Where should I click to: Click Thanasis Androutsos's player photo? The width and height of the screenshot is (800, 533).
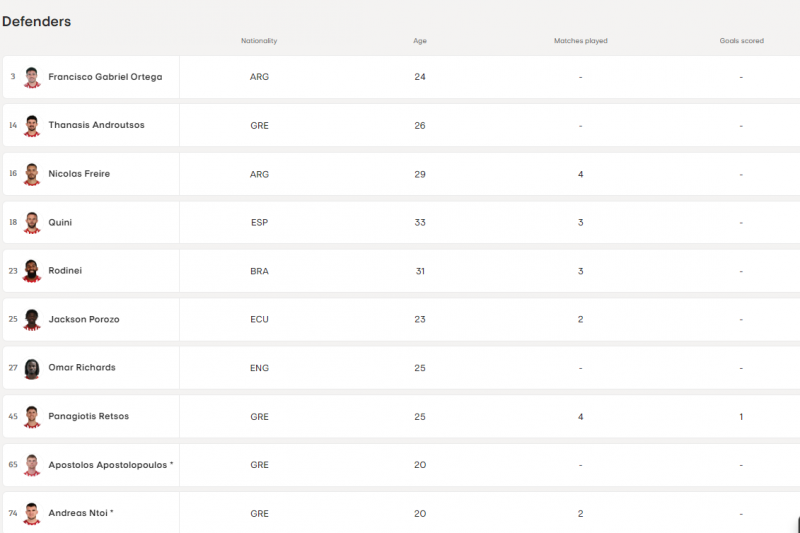pos(32,126)
